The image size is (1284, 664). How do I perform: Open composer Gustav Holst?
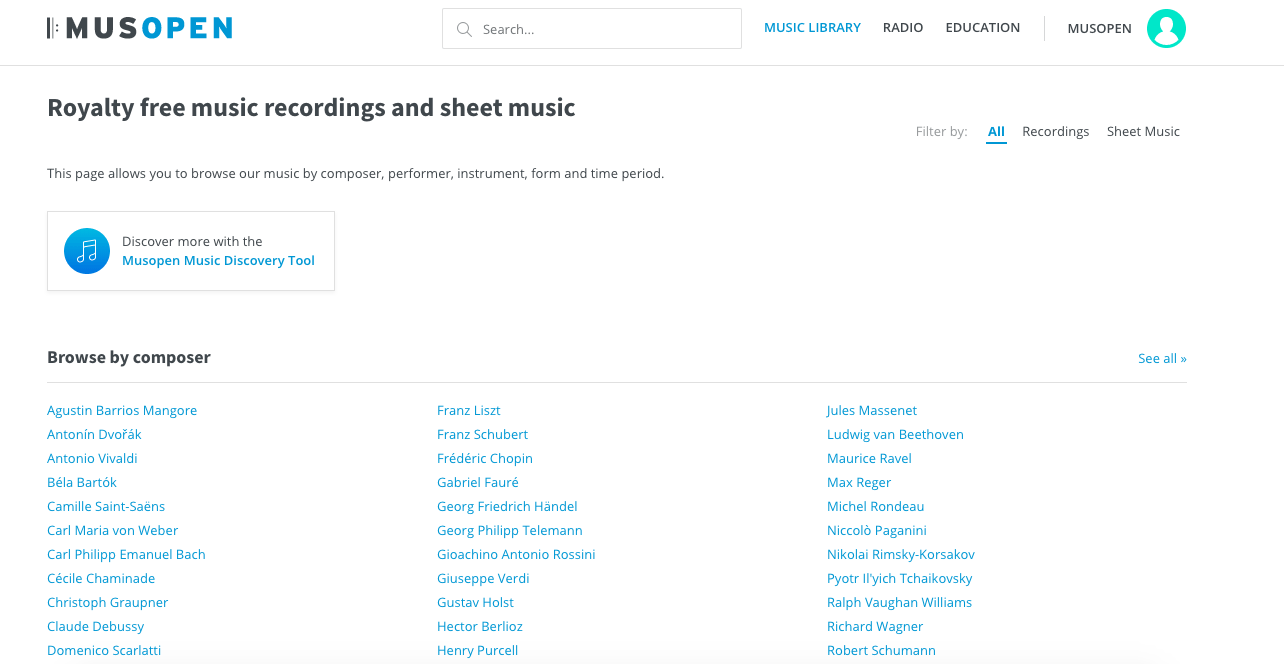click(x=475, y=603)
